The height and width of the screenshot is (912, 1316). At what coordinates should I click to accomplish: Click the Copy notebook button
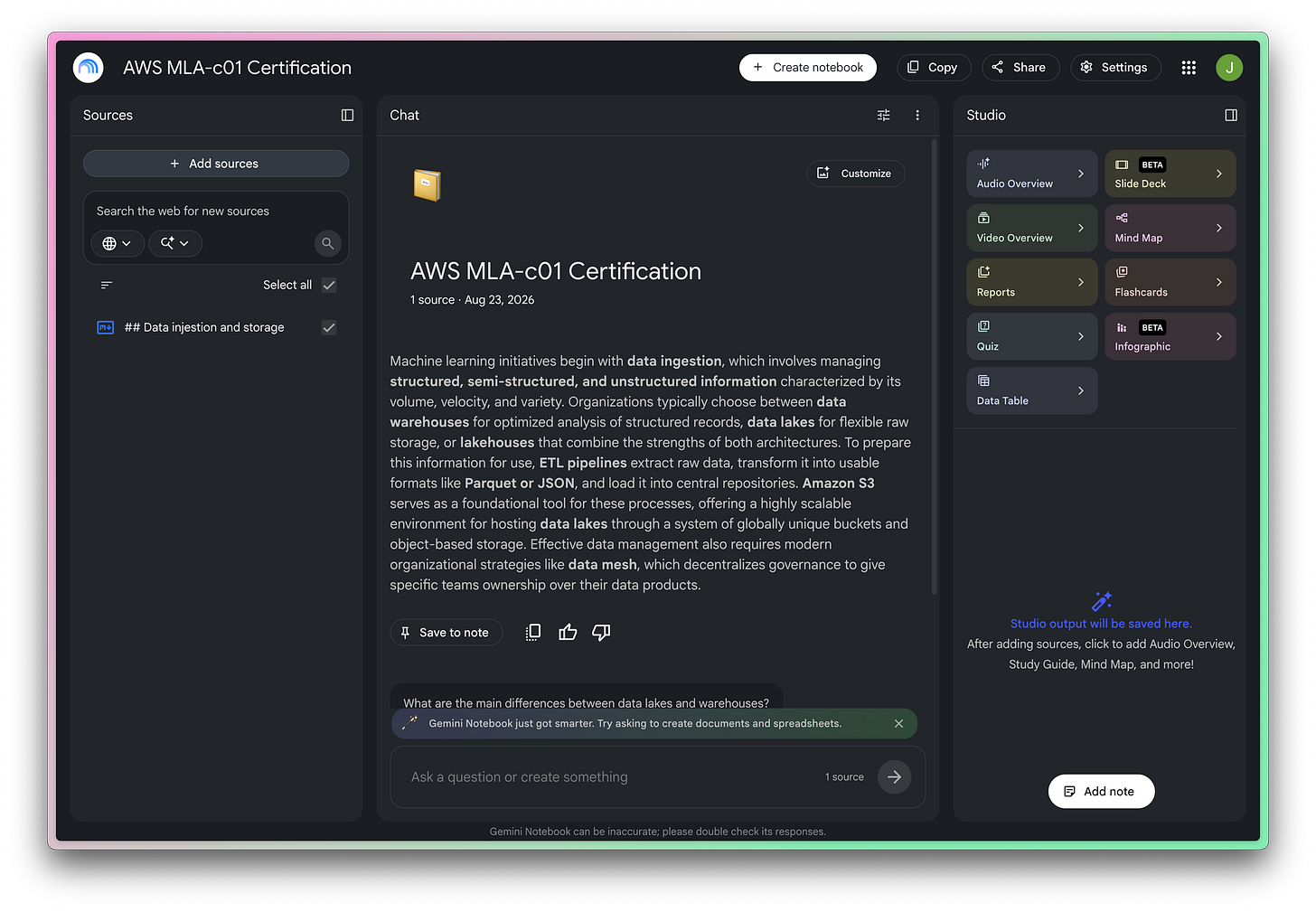coord(934,68)
